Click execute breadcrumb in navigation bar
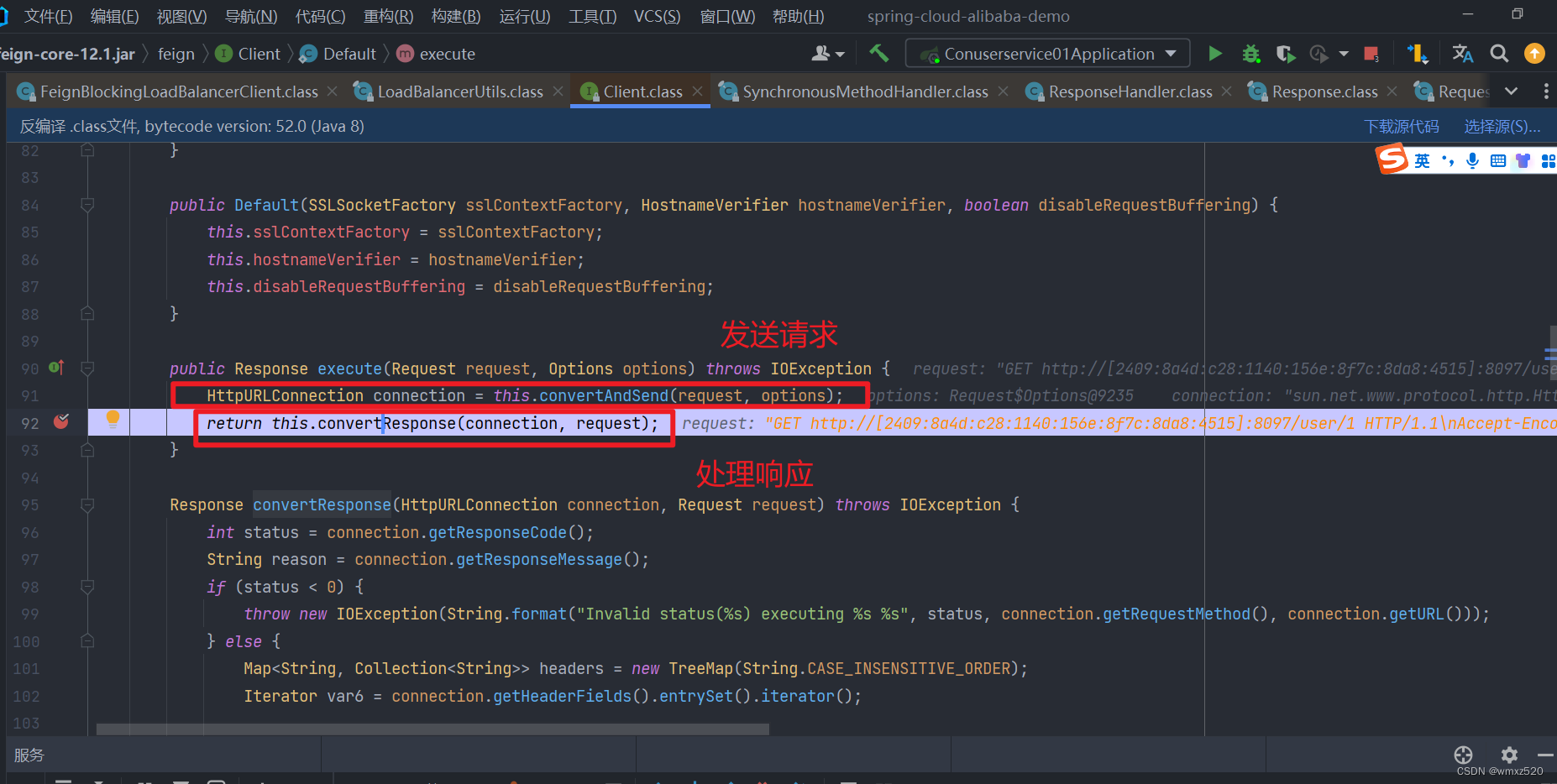This screenshot has width=1557, height=784. tap(436, 54)
